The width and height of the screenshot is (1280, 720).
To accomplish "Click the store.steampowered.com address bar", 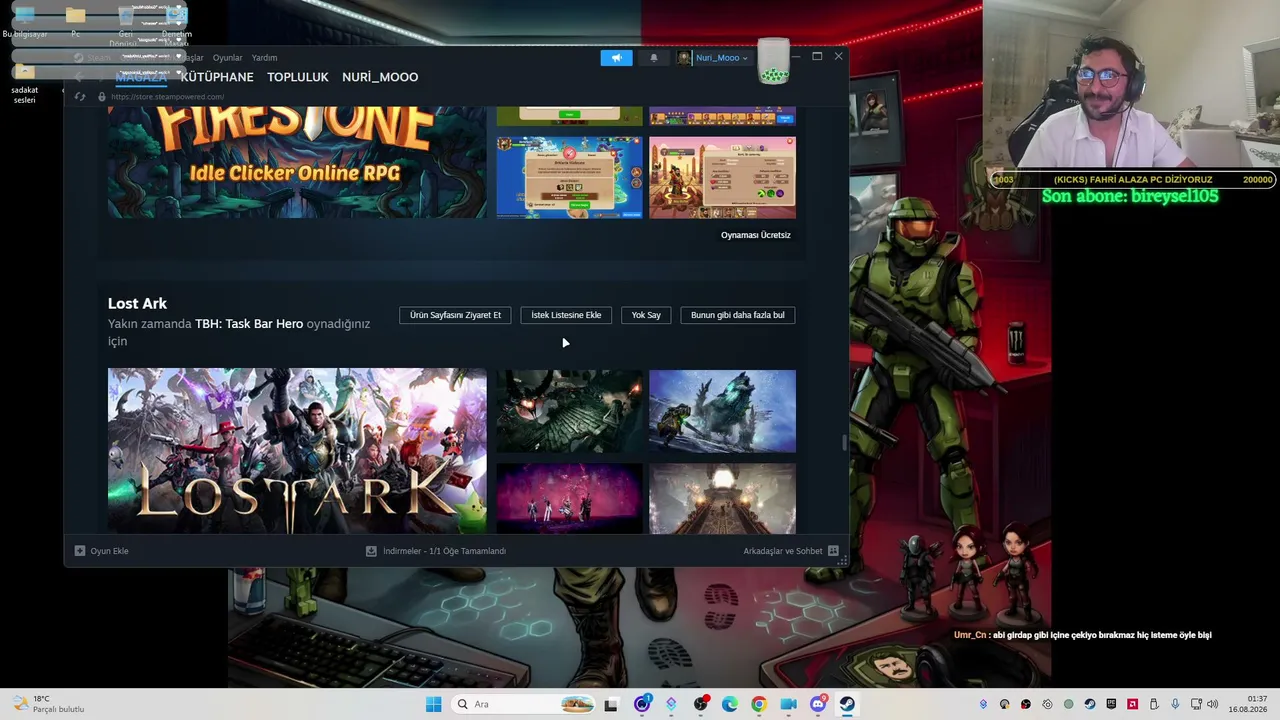I will 168,97.
